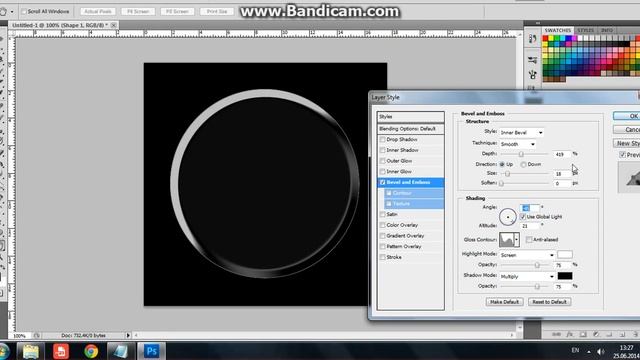Viewport: 640px width, 360px height.
Task: Open the Gloss Contour picker arrow
Action: [x=517, y=240]
